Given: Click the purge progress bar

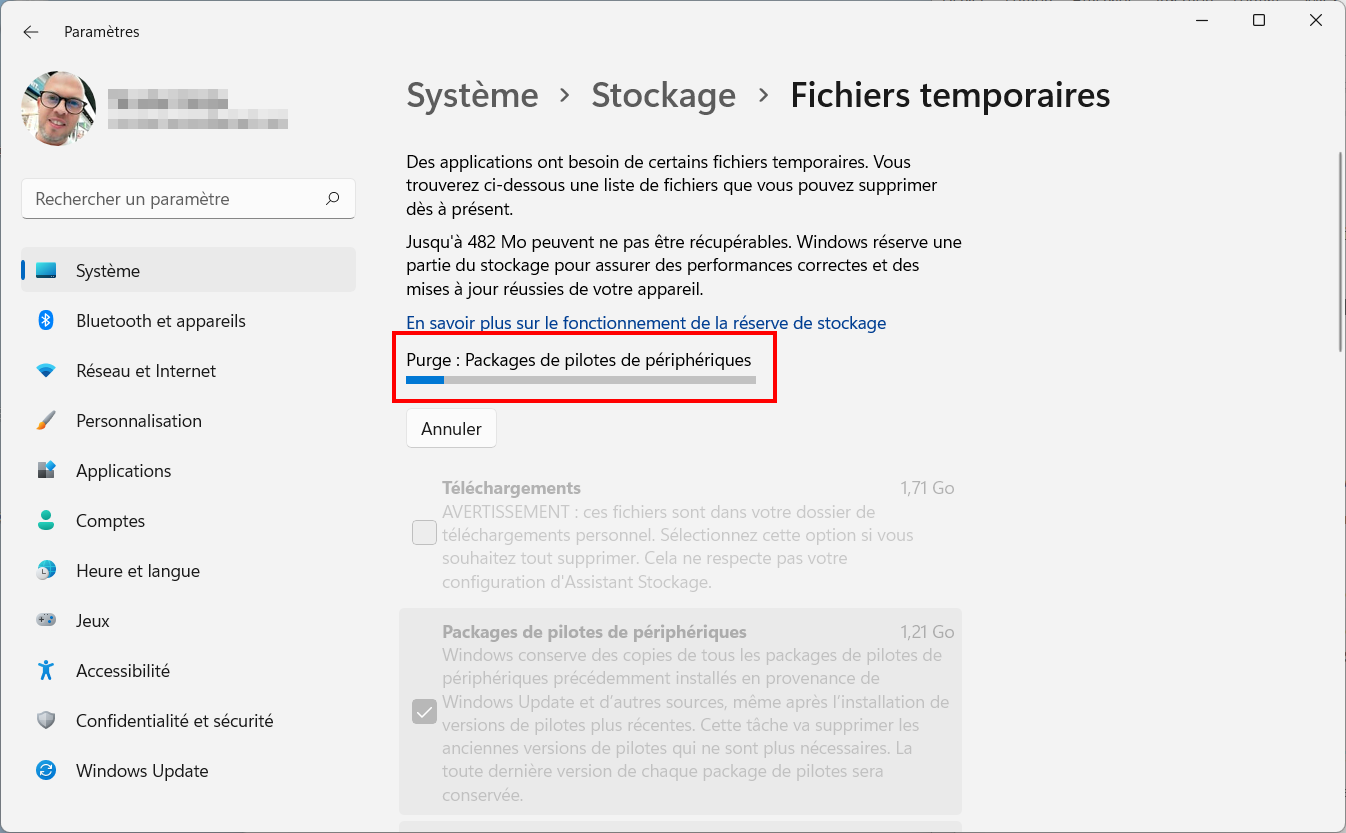Looking at the screenshot, I should point(581,380).
